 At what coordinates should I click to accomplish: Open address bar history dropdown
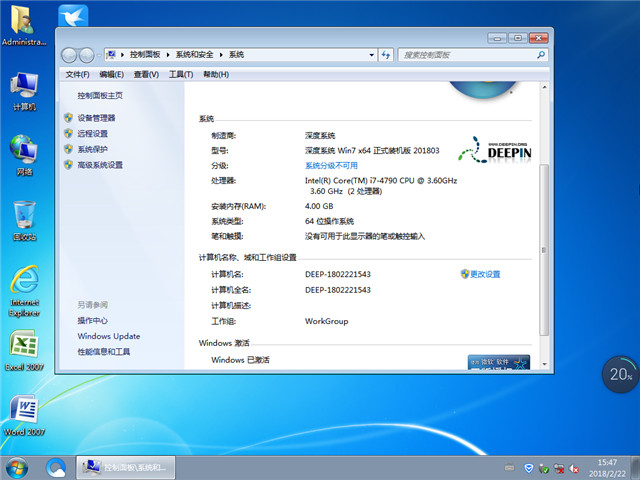[x=371, y=55]
